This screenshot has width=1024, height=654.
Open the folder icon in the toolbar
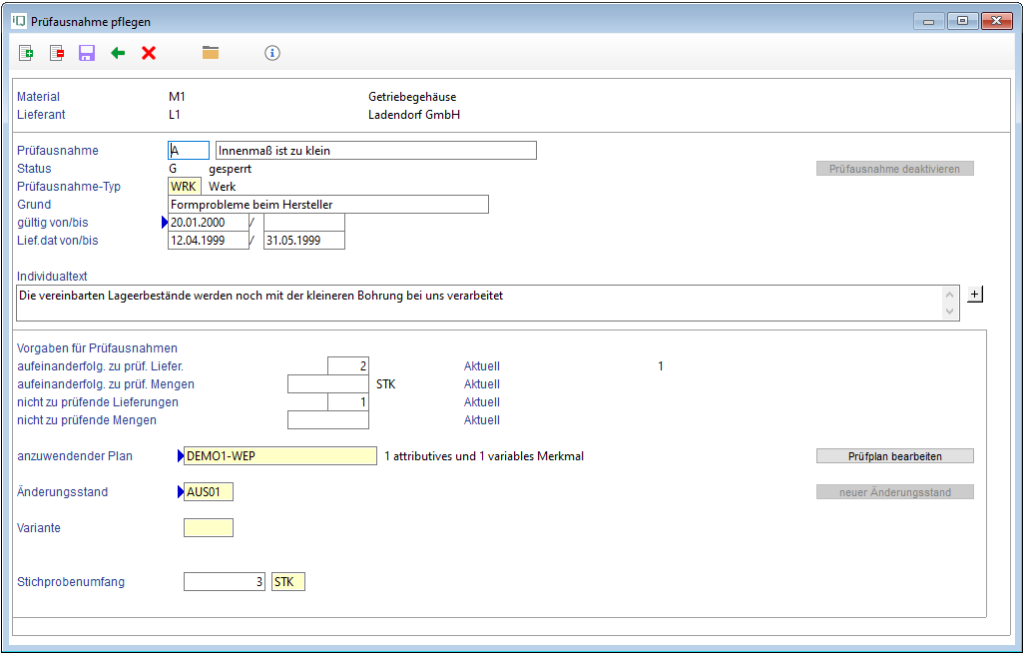(x=210, y=53)
